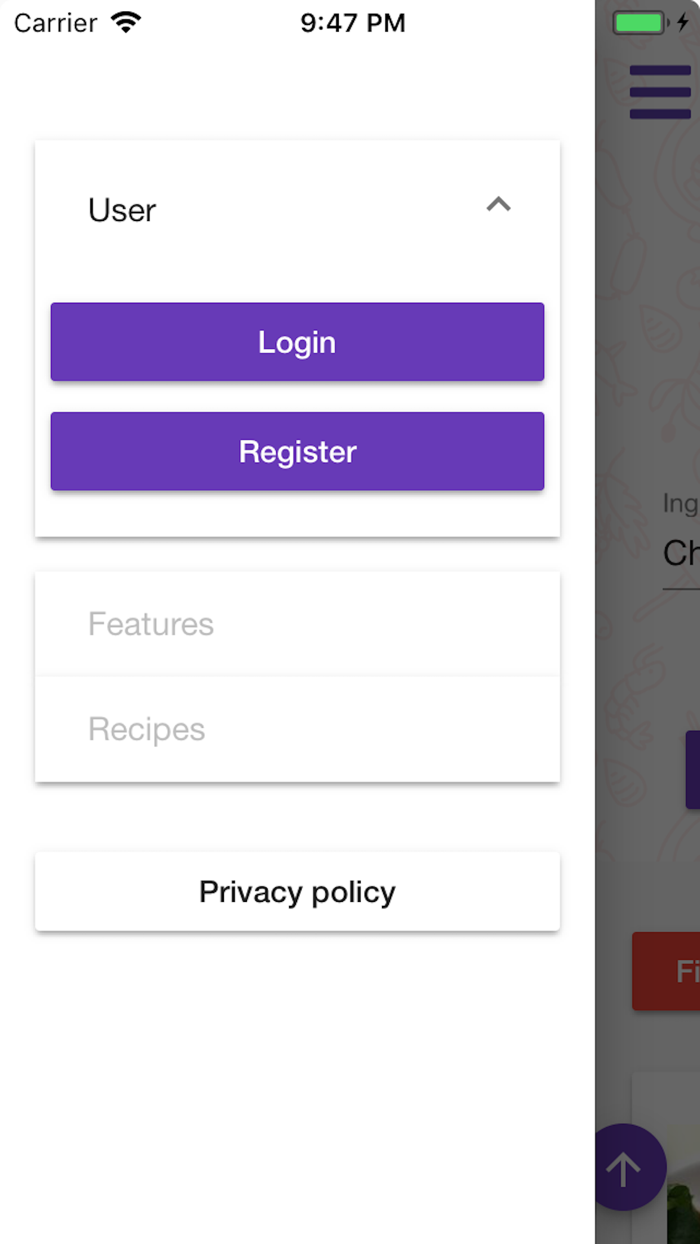Click the Wi-Fi icon in status bar
The image size is (700, 1244).
click(x=125, y=21)
